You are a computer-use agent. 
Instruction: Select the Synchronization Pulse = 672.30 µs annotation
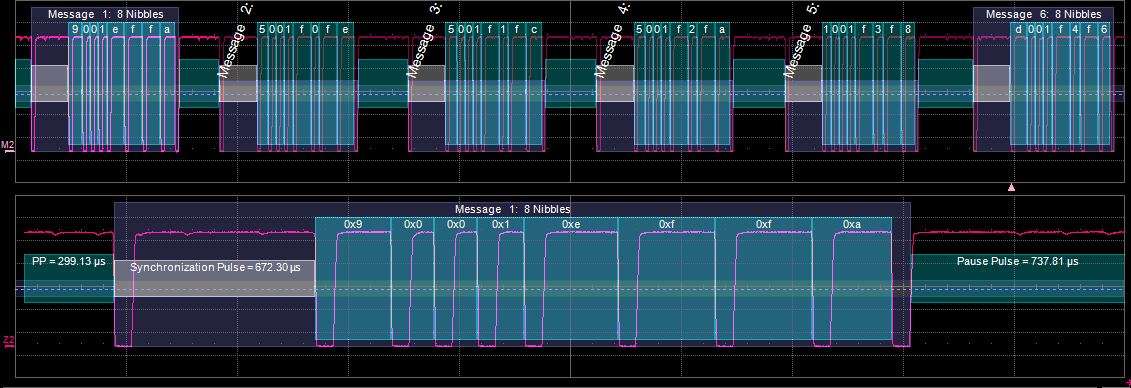pos(215,267)
